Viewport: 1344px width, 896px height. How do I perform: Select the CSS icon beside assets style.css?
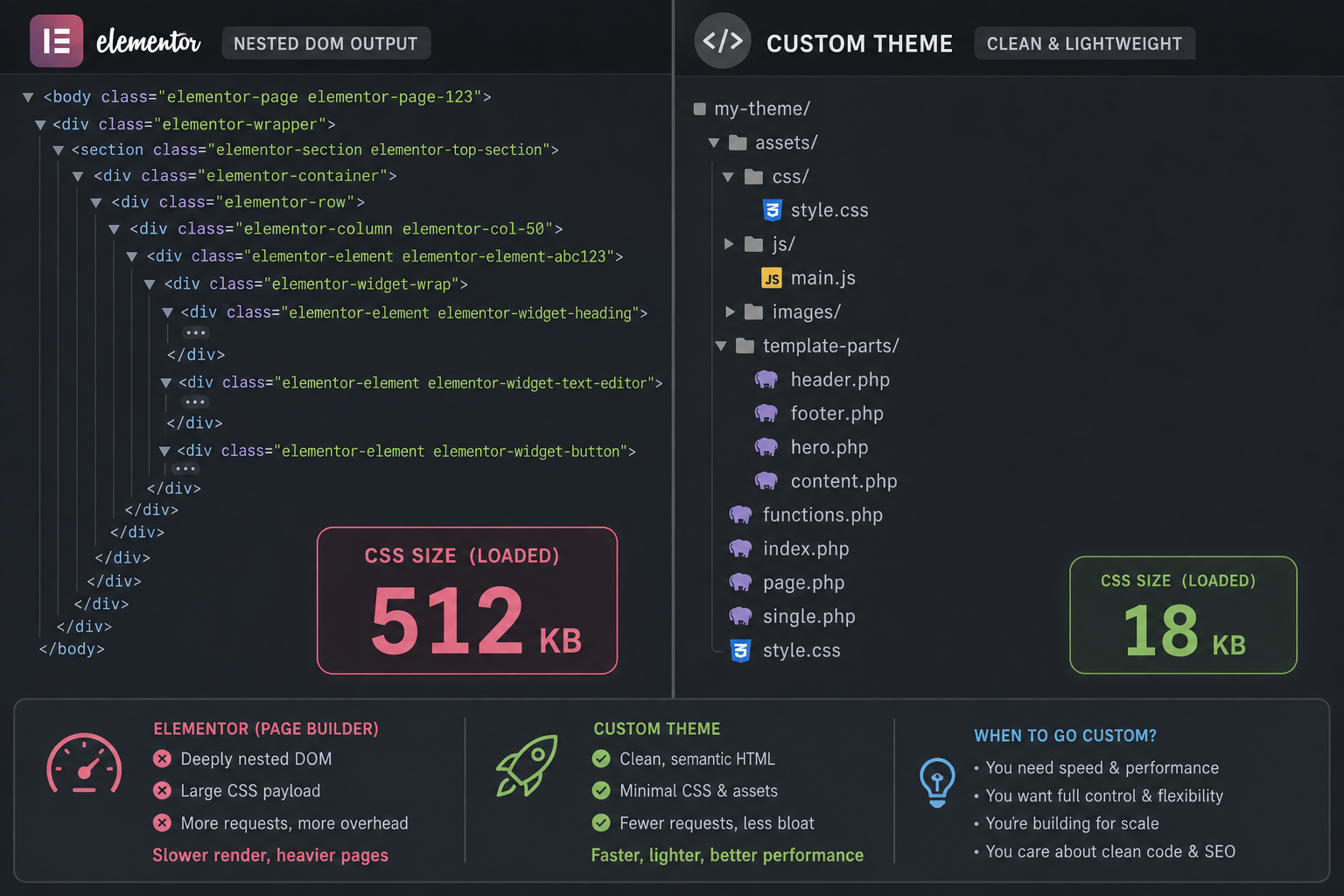[772, 210]
